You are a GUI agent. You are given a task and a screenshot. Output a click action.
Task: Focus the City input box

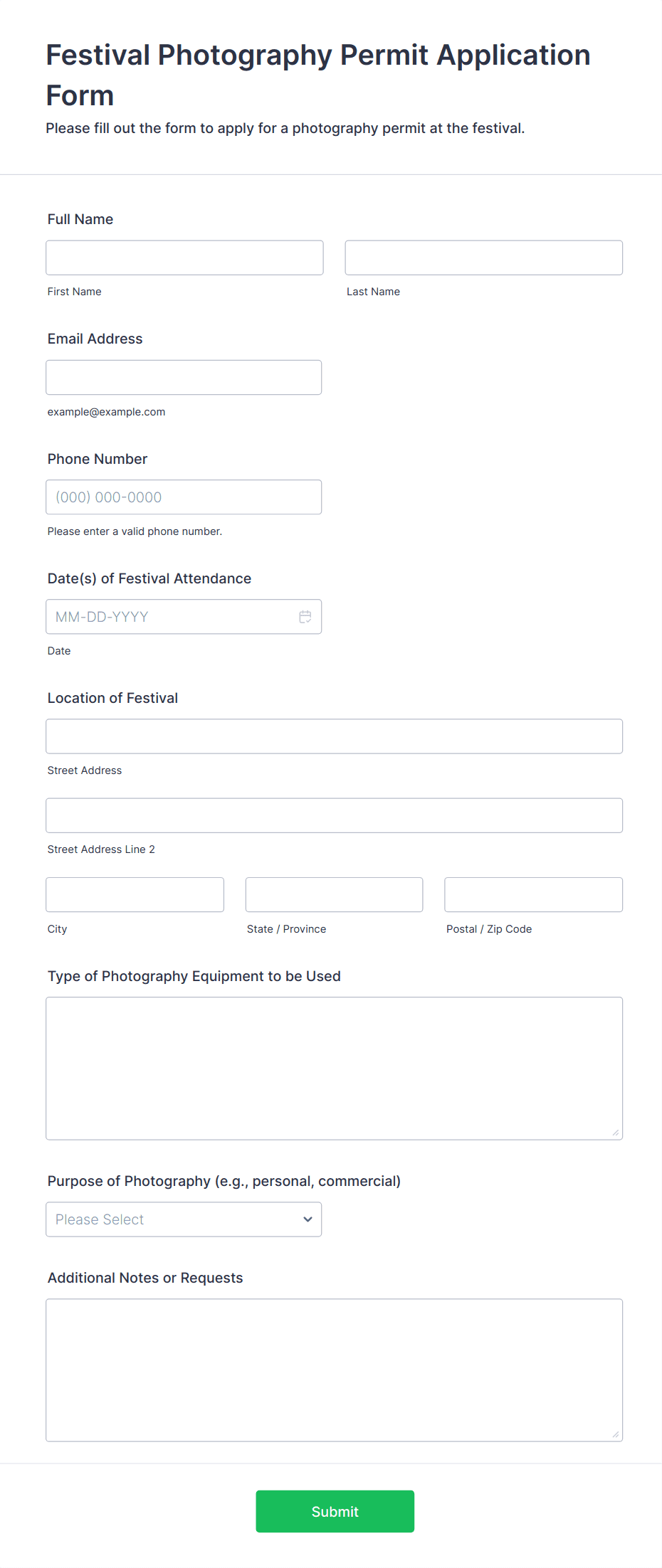click(x=135, y=894)
